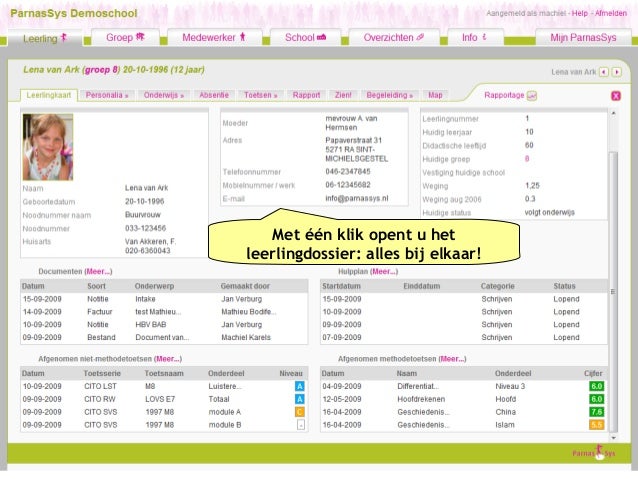Image resolution: width=638 pixels, height=479 pixels.
Task: Click blue A level for CITO LST
Action: (x=299, y=386)
